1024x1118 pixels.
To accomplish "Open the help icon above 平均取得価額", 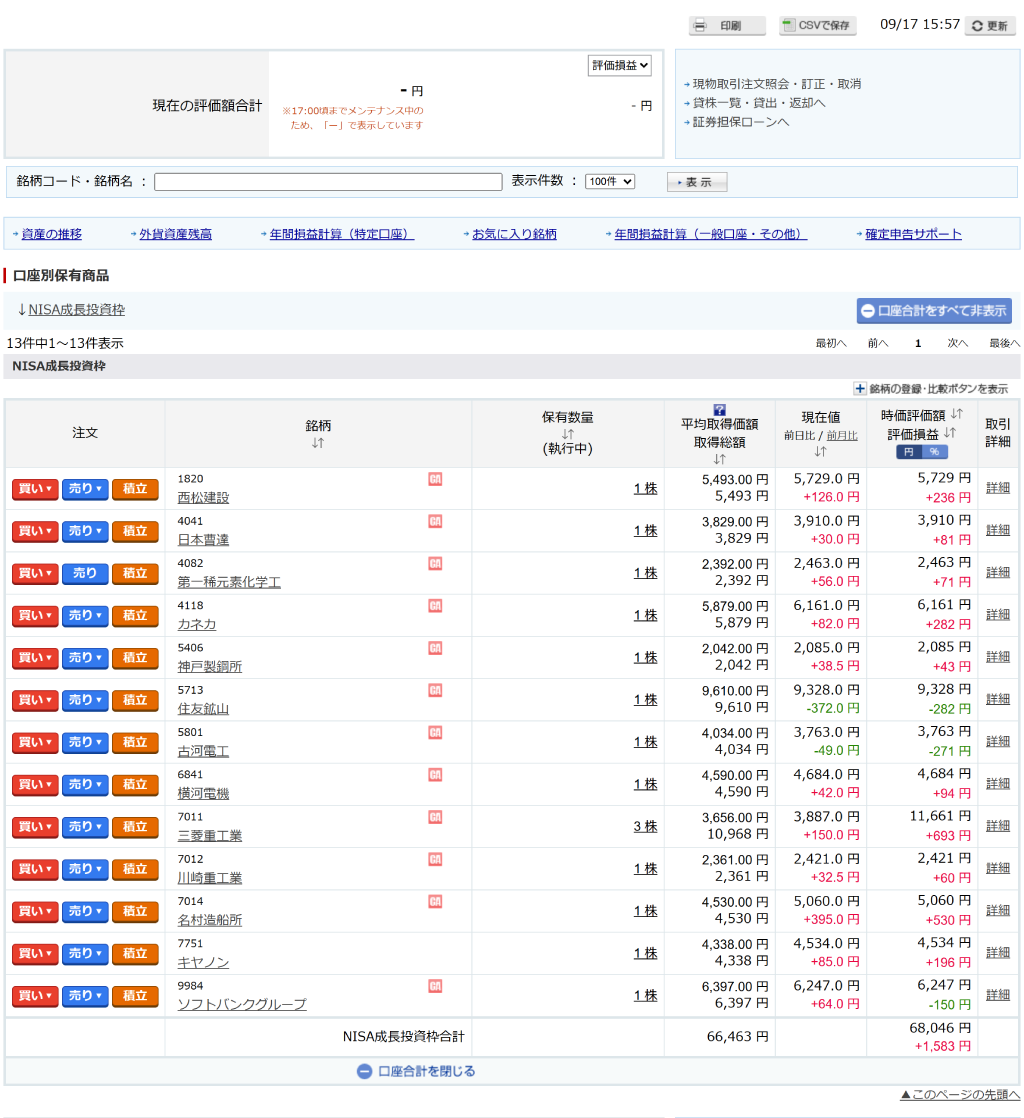I will click(720, 410).
